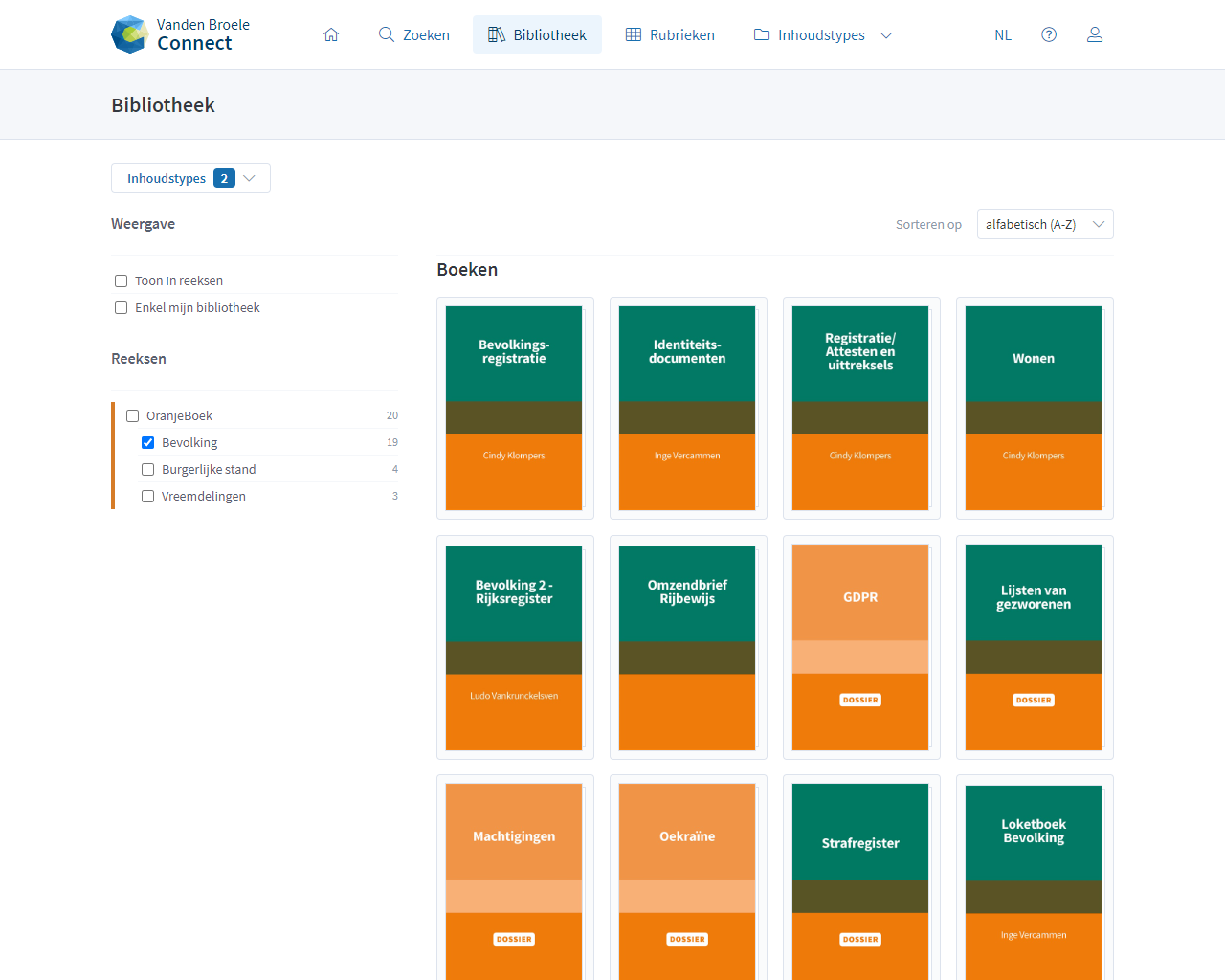Open Registratie/Attesten en uittreksels book

coord(861,408)
